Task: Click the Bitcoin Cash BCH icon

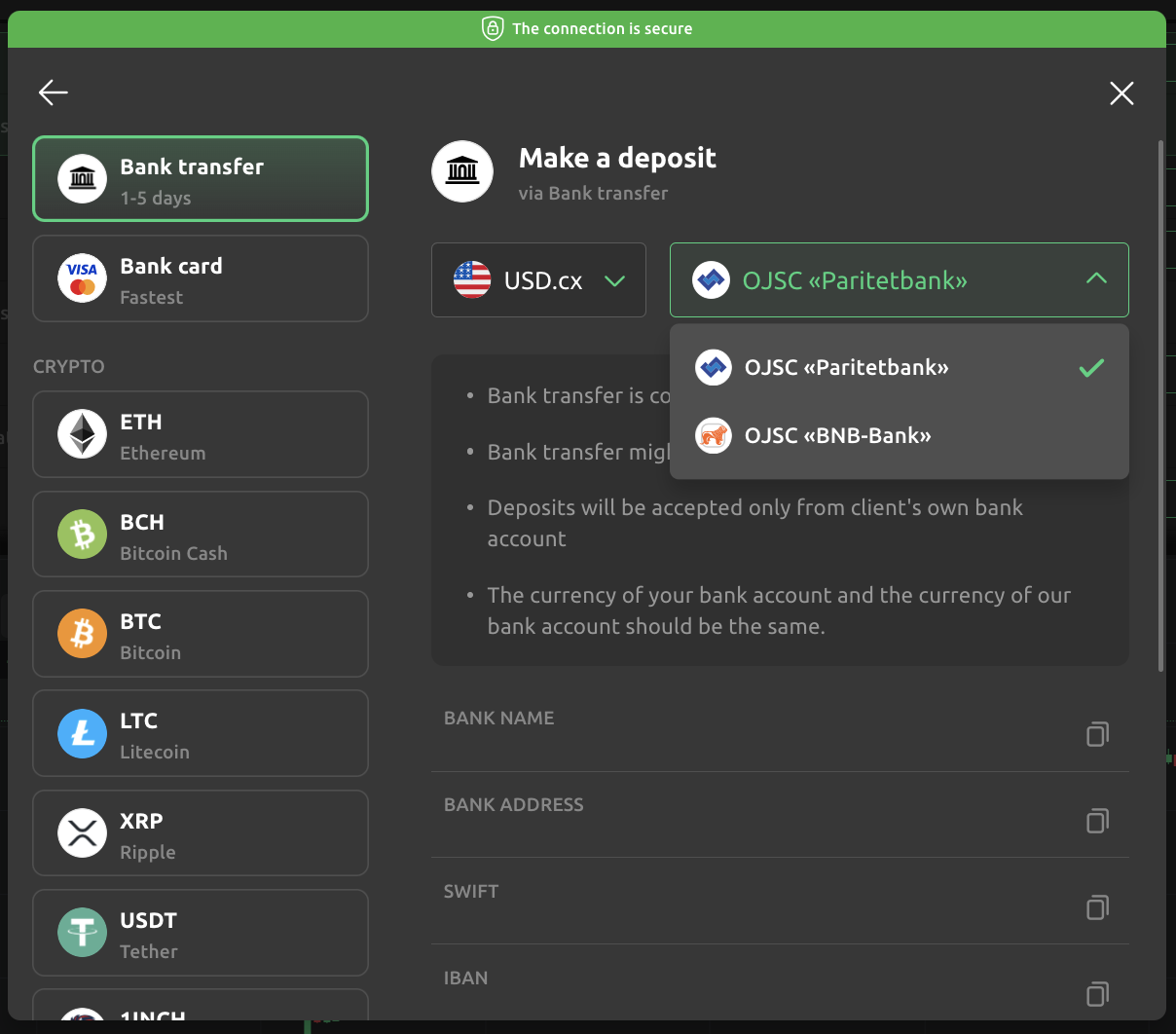Action: tap(82, 534)
